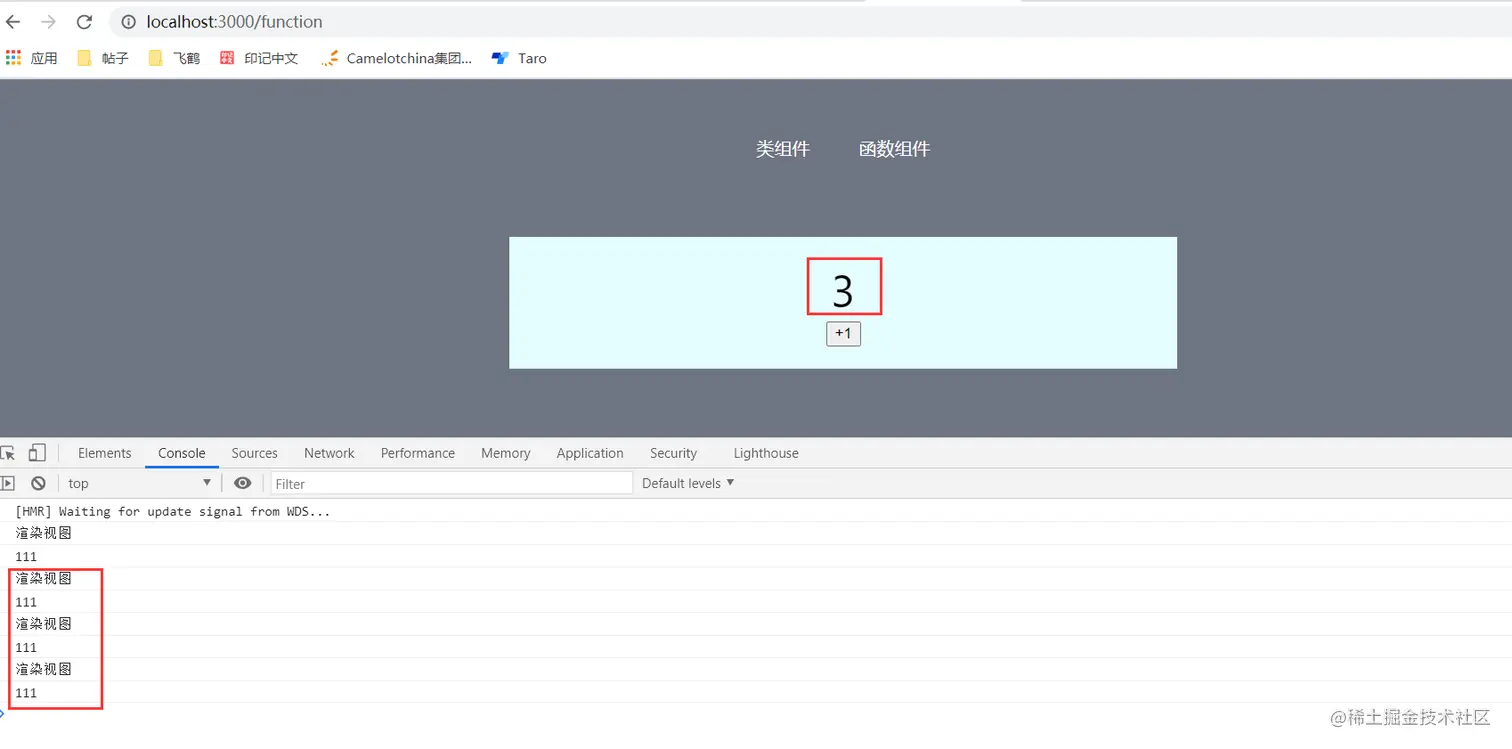Click the browser forward arrow
This screenshot has height=749, width=1512.
point(48,21)
